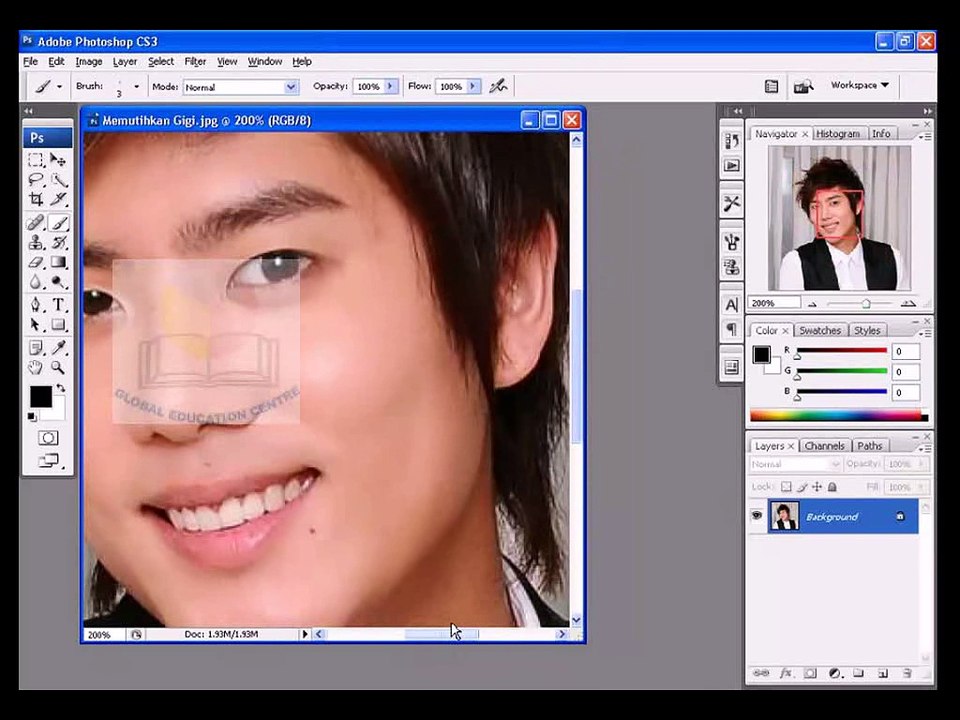Toggle lock position

[817, 487]
